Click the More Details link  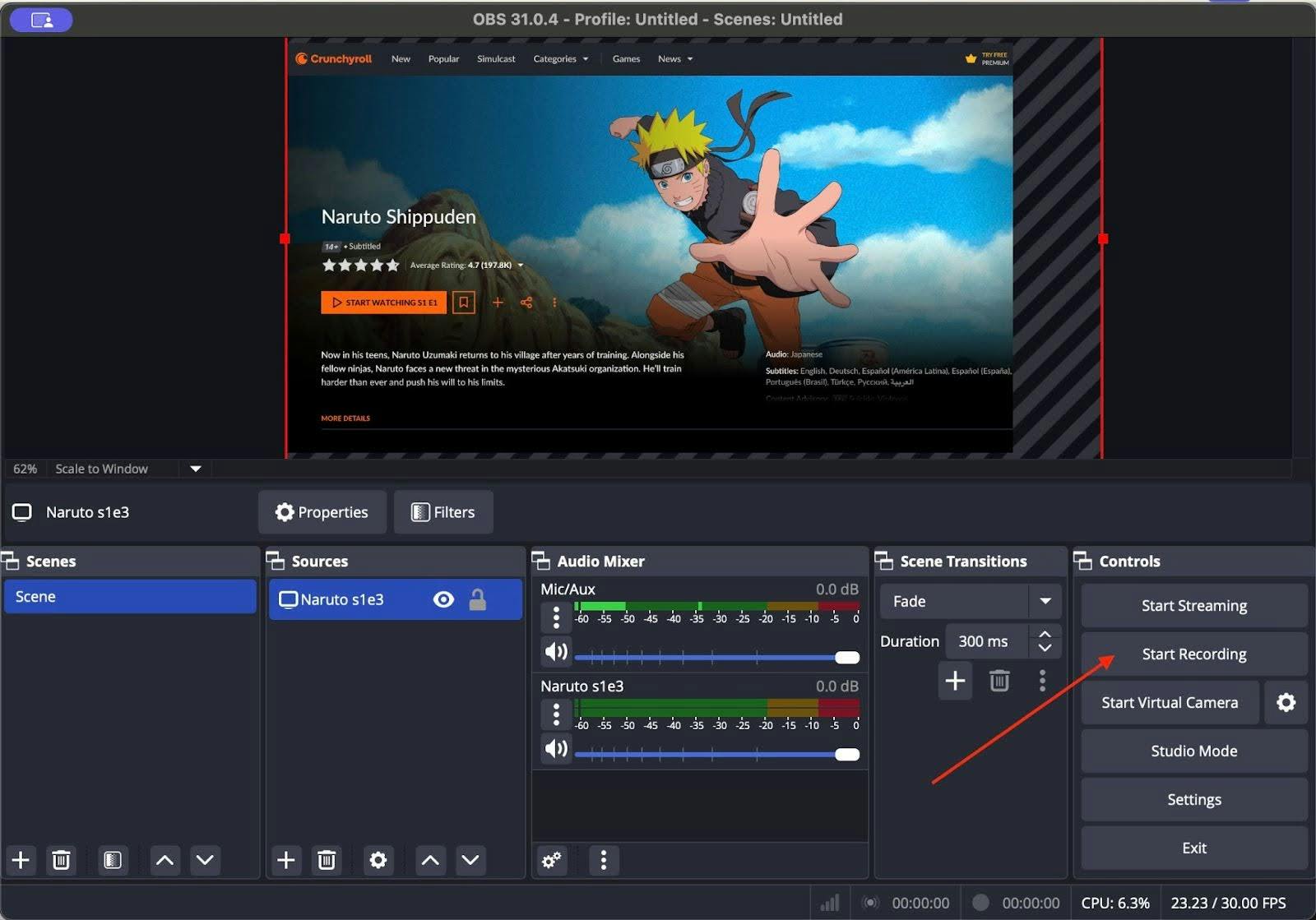pyautogui.click(x=345, y=418)
